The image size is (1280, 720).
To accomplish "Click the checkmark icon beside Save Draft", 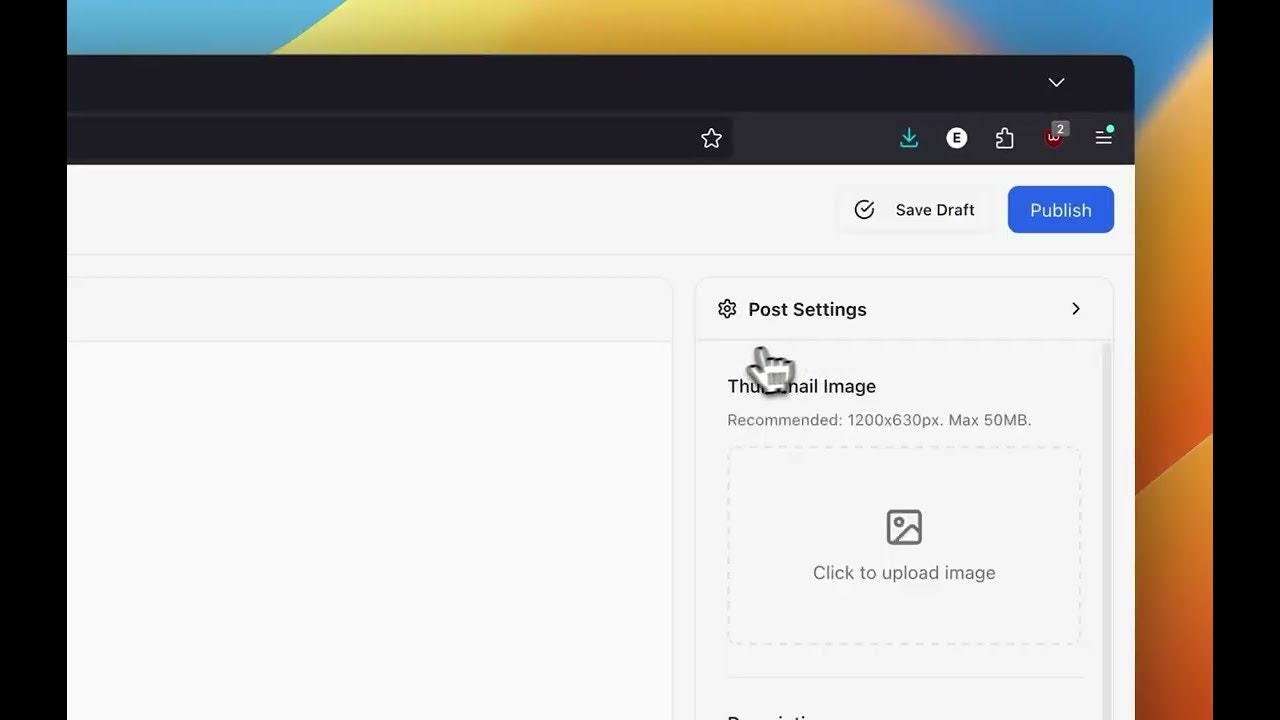I will (x=864, y=210).
